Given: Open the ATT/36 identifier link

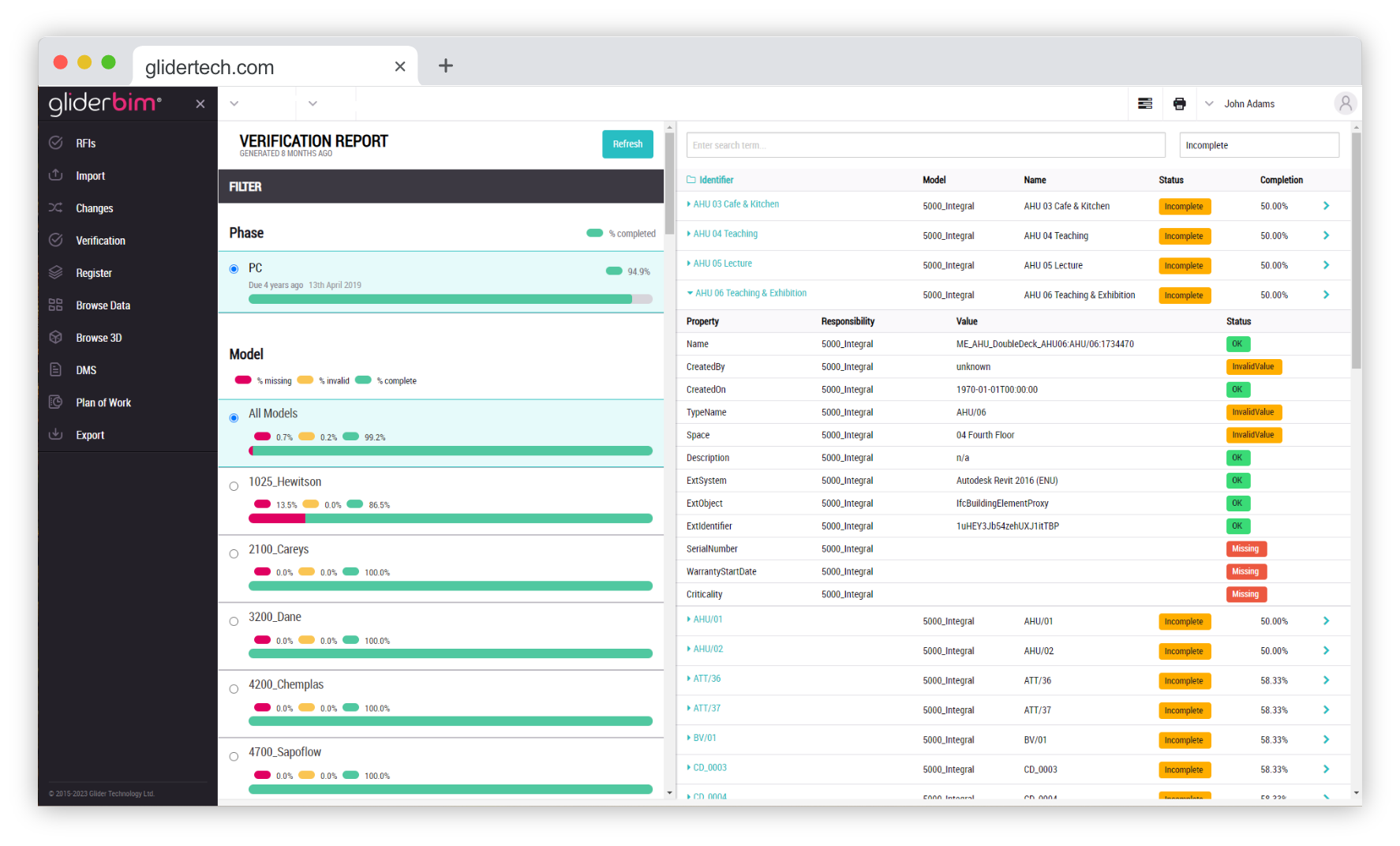Looking at the screenshot, I should tap(706, 679).
